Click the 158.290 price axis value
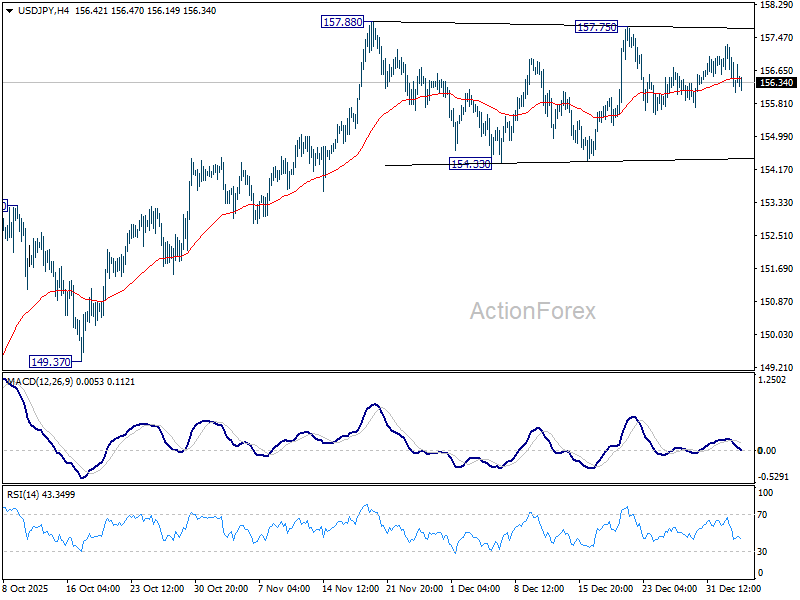The height and width of the screenshot is (600, 800). point(777,5)
